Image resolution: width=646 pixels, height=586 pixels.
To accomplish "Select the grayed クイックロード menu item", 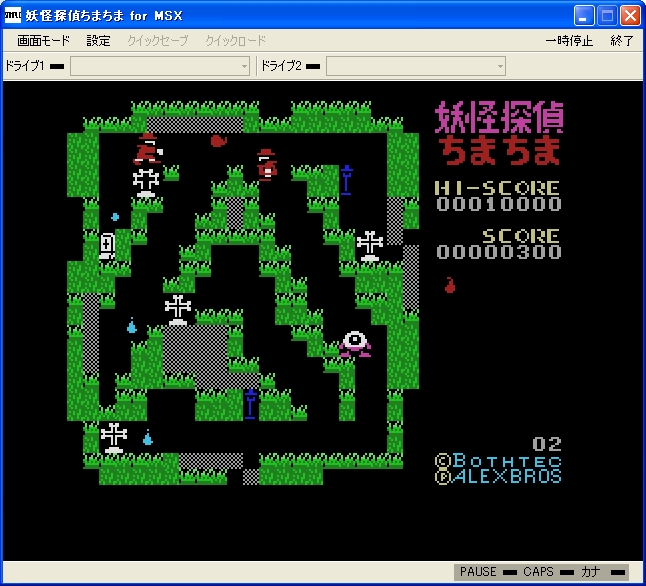I will 236,40.
